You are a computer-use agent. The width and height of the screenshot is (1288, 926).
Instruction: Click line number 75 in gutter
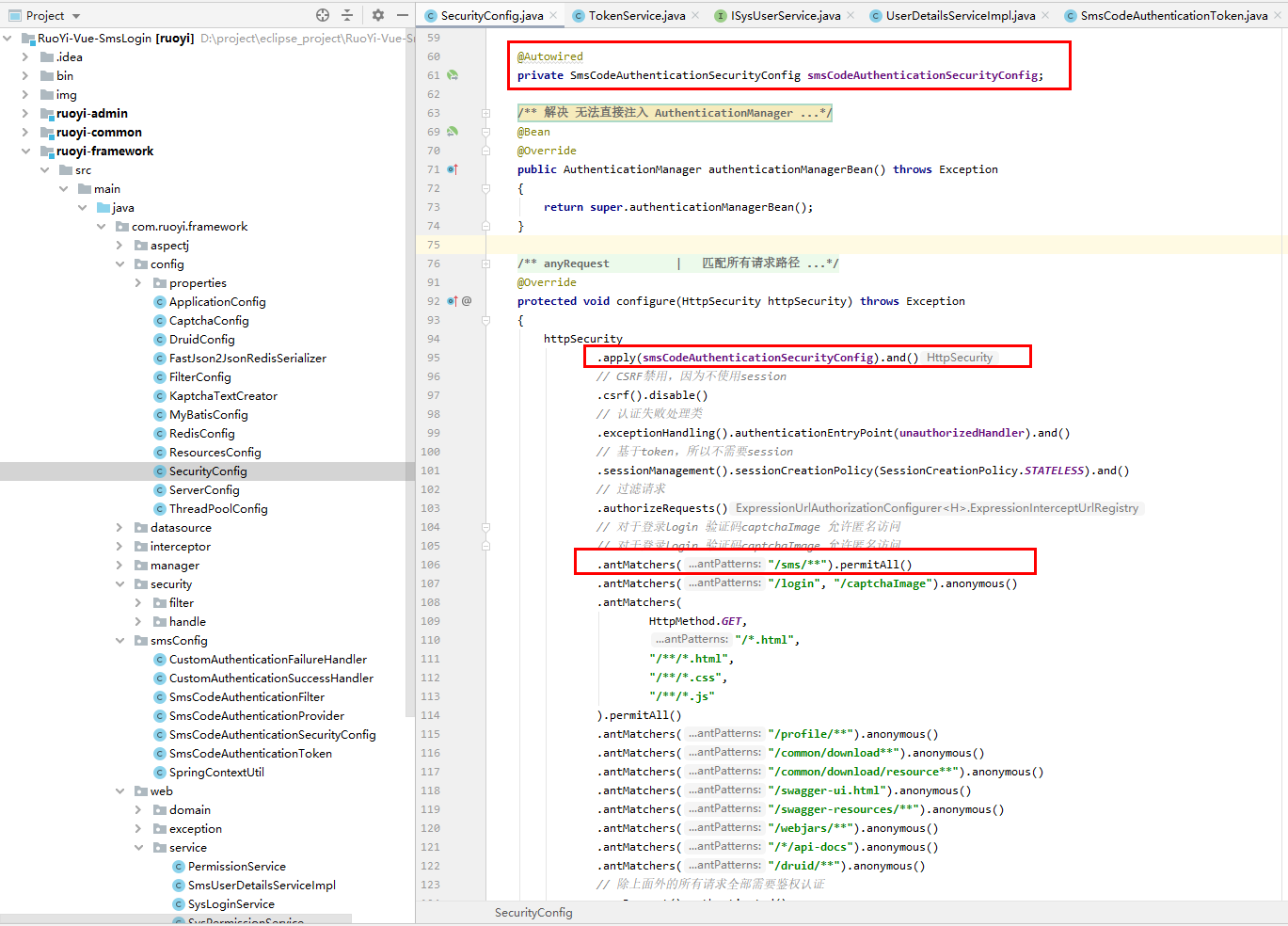[433, 245]
